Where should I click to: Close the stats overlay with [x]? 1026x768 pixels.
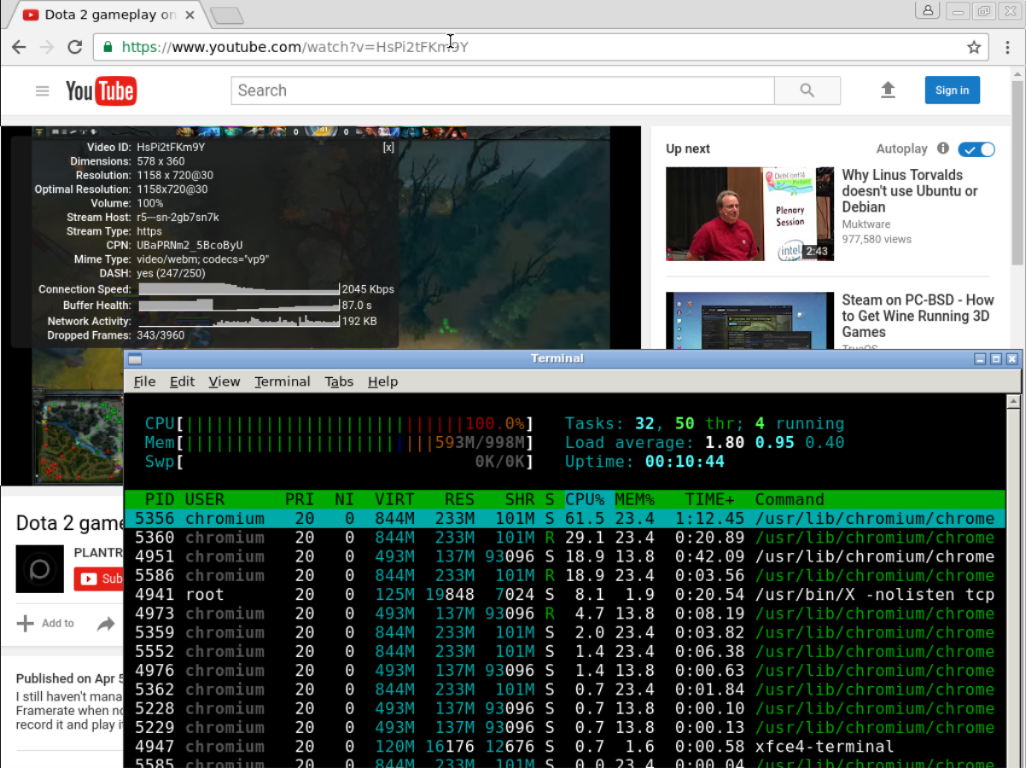click(x=389, y=147)
